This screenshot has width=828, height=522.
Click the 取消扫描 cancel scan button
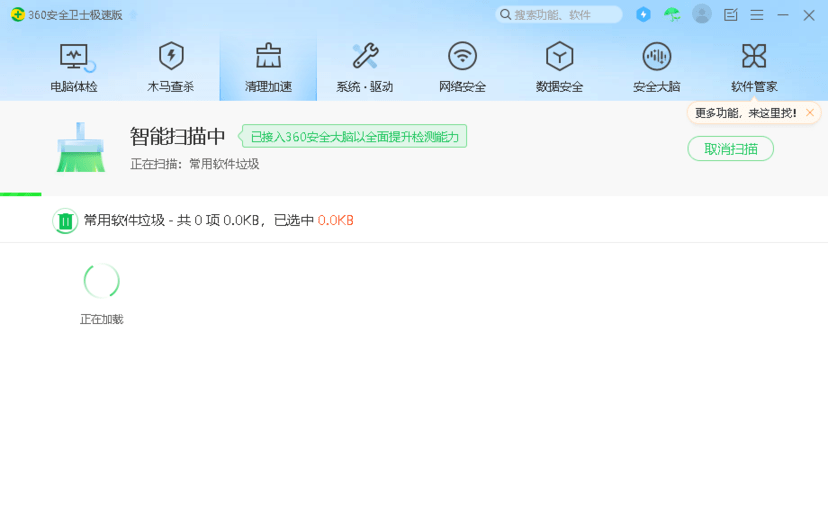click(x=730, y=149)
